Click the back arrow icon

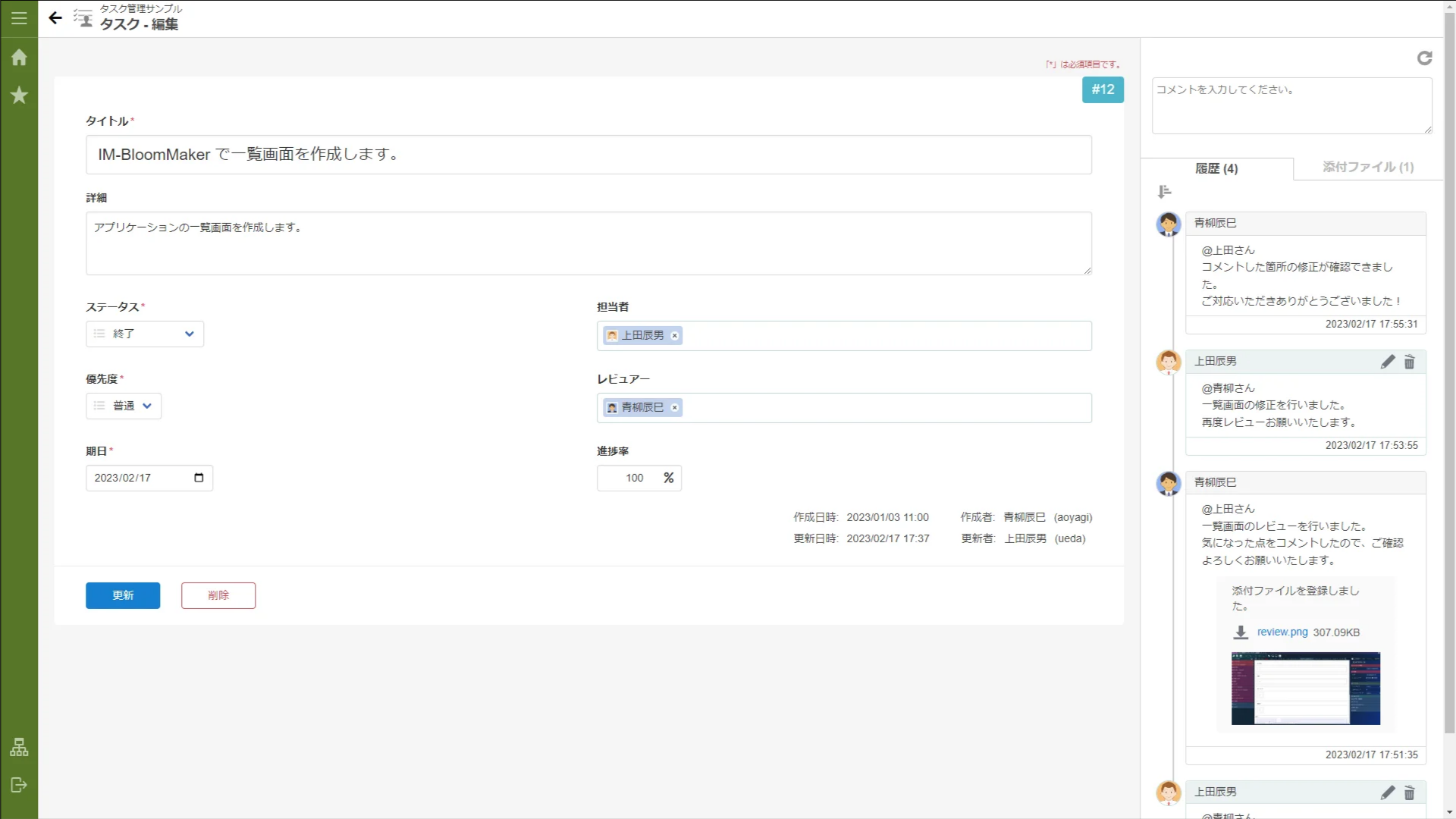(55, 18)
